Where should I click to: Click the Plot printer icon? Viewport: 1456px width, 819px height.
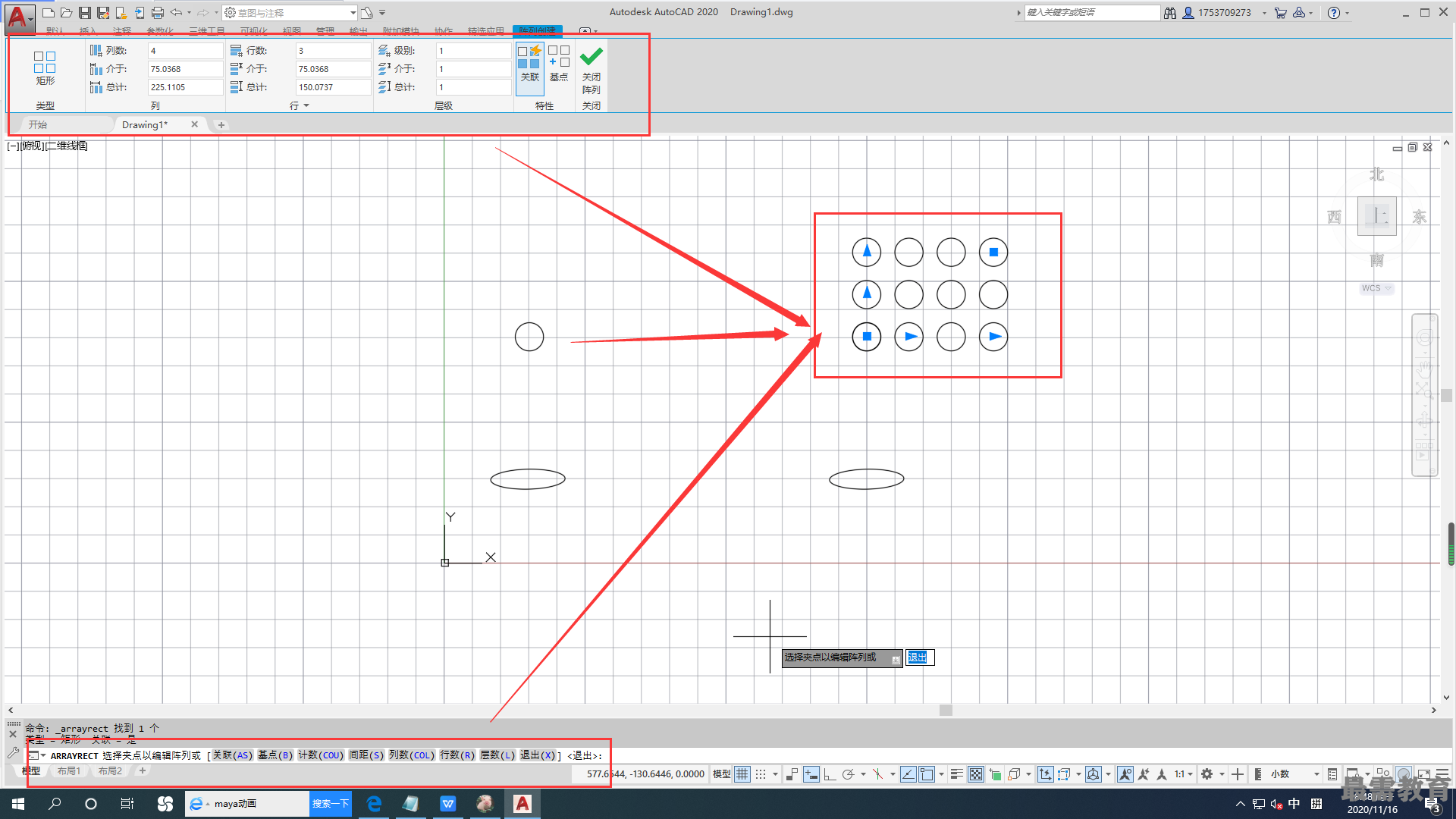click(158, 13)
